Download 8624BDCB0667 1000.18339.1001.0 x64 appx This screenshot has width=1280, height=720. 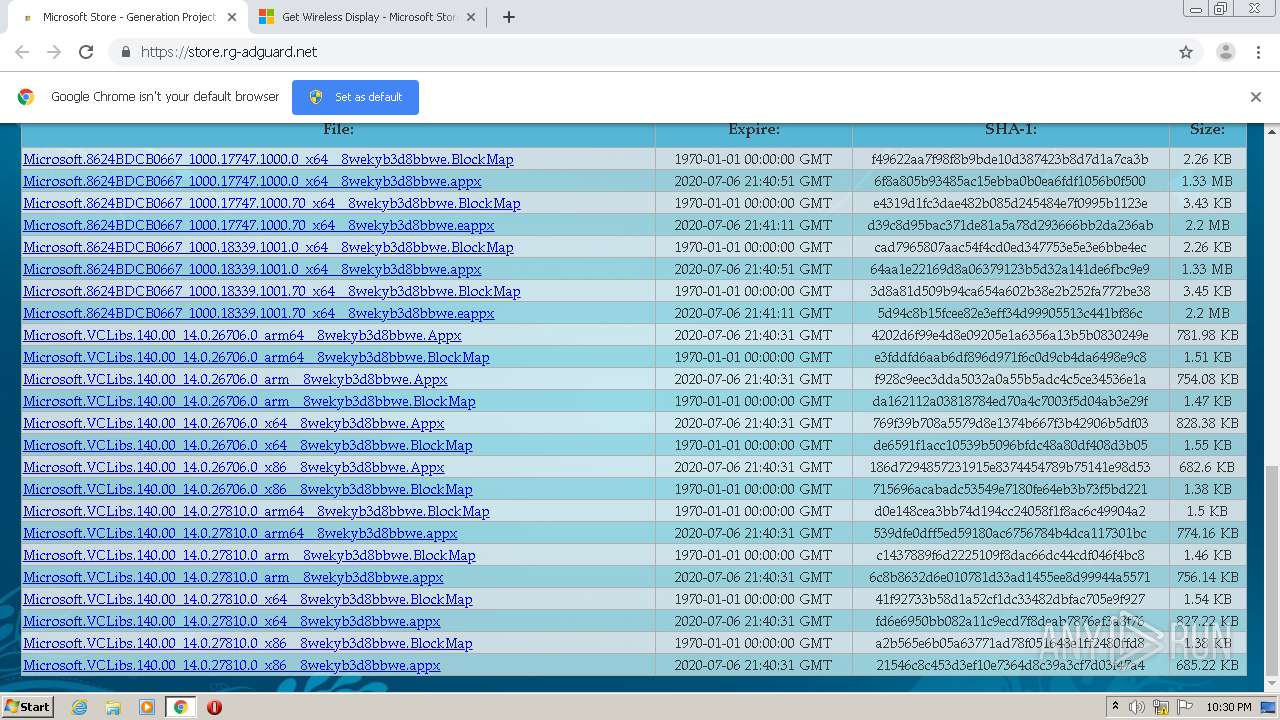tap(252, 269)
